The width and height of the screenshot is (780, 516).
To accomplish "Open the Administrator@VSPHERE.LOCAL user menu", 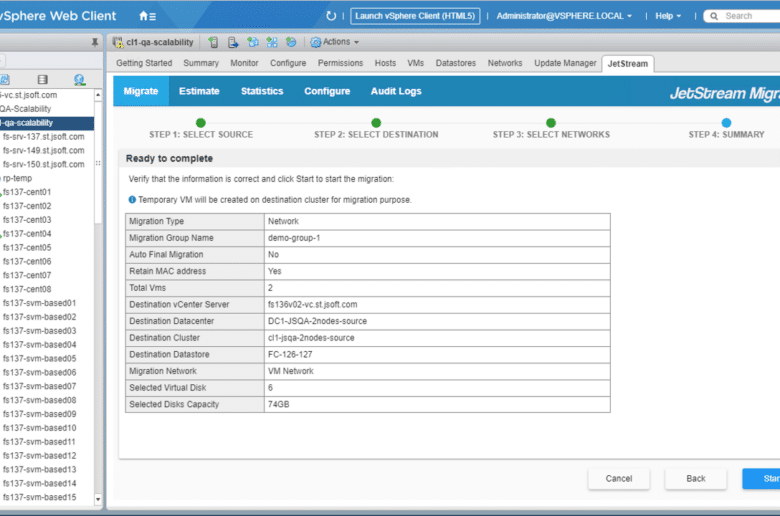I will coord(564,16).
